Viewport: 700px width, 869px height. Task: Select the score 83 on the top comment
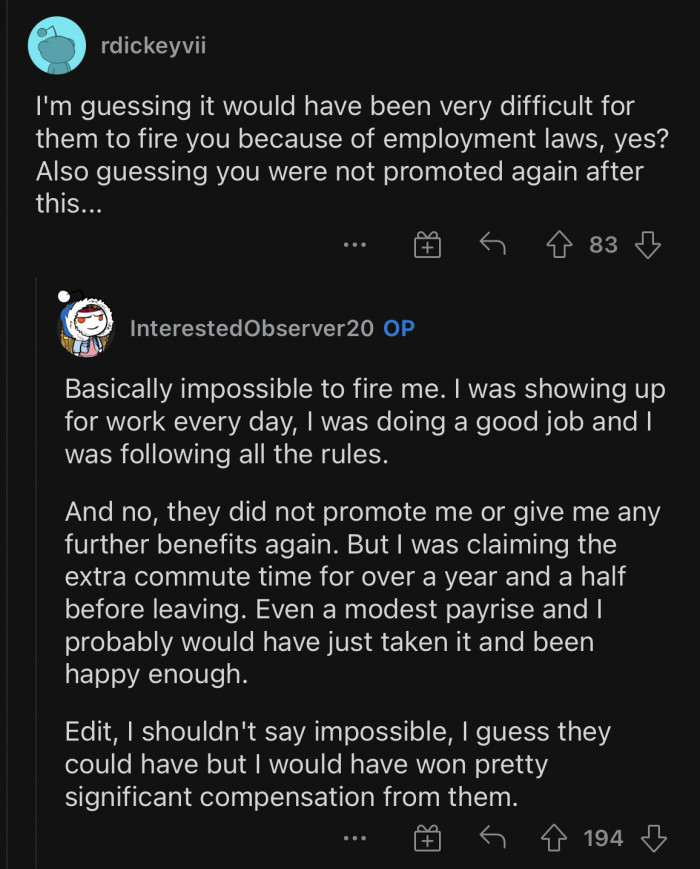604,243
